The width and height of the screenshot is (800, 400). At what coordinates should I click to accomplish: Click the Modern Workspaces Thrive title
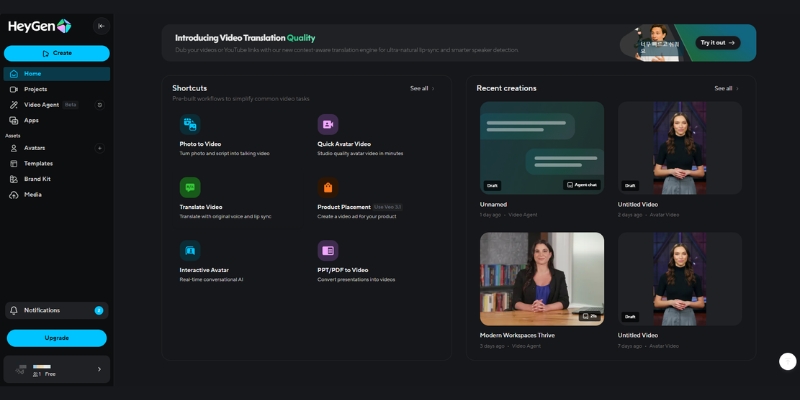click(x=517, y=336)
